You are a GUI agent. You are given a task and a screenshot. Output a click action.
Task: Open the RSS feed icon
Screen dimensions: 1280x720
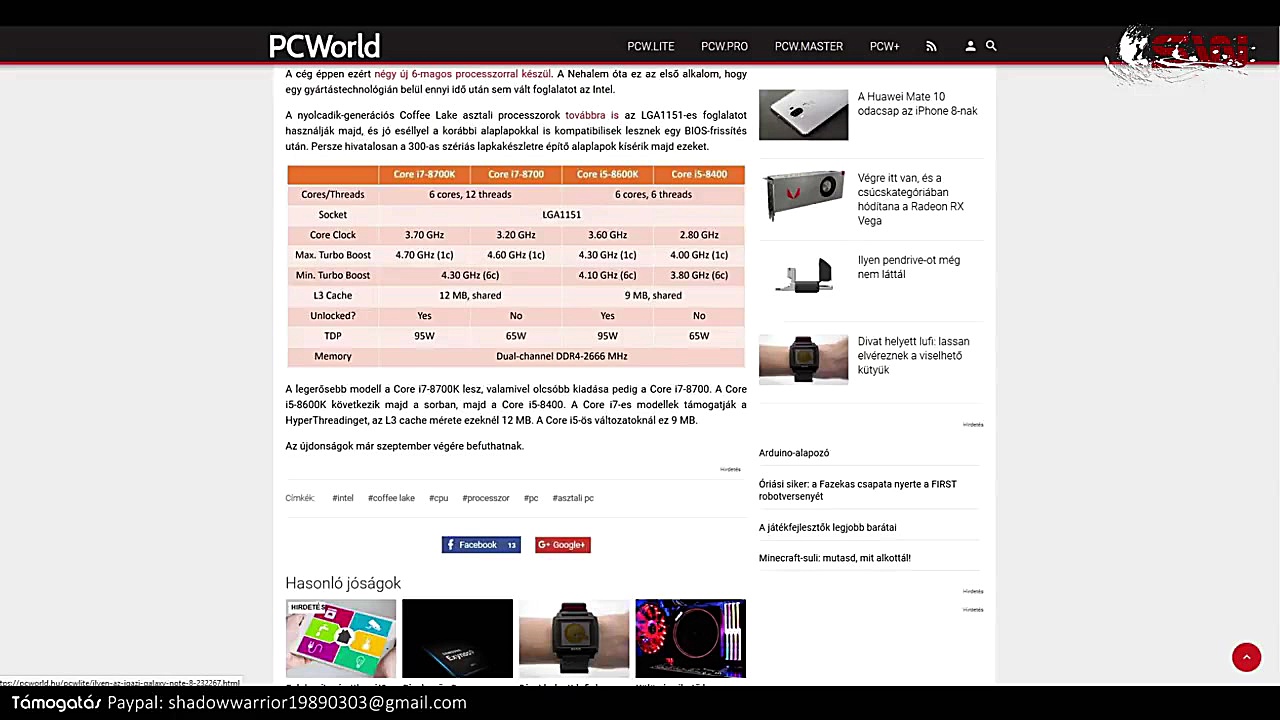[x=931, y=46]
